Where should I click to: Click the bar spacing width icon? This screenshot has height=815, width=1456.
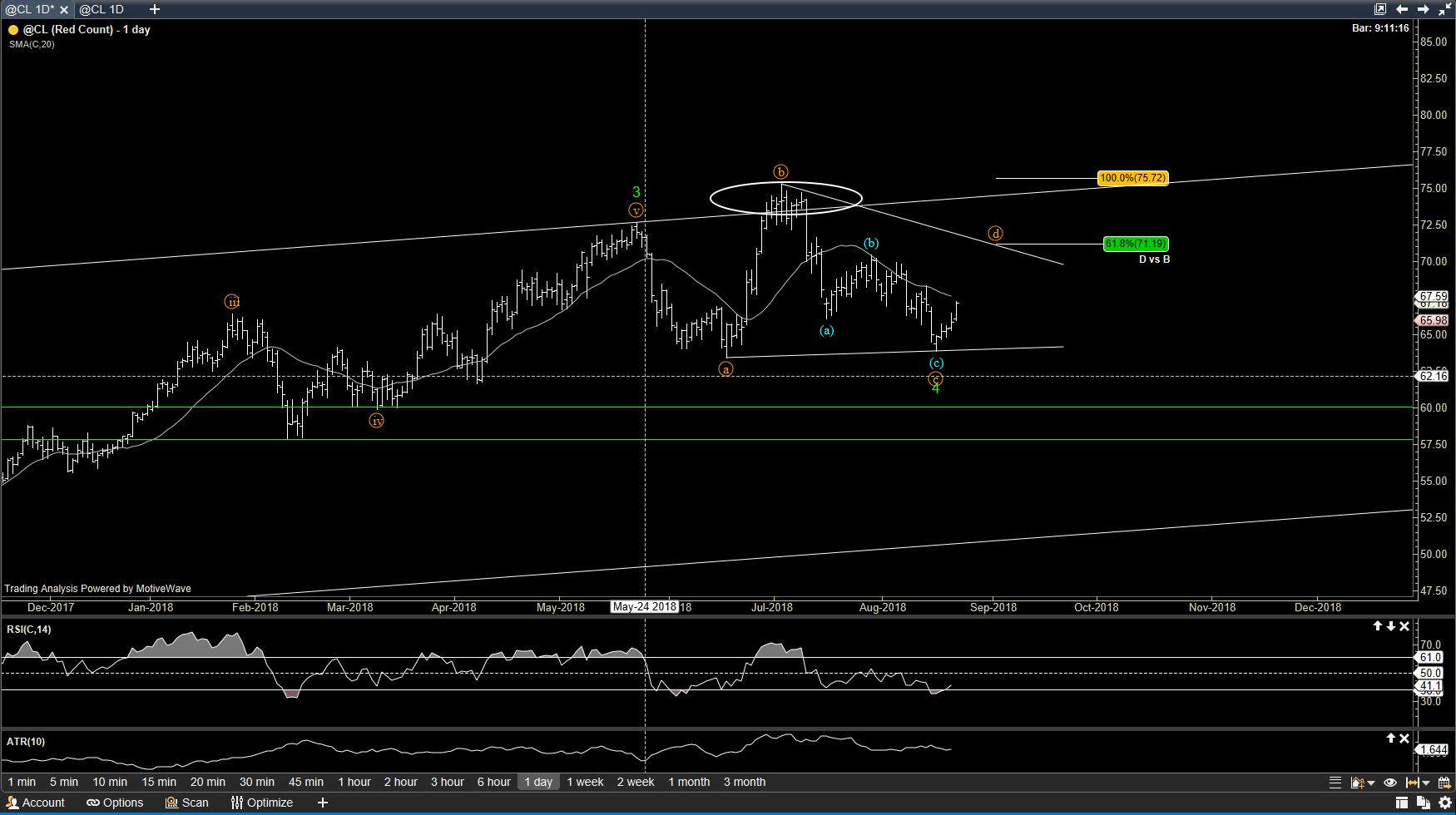click(1412, 783)
